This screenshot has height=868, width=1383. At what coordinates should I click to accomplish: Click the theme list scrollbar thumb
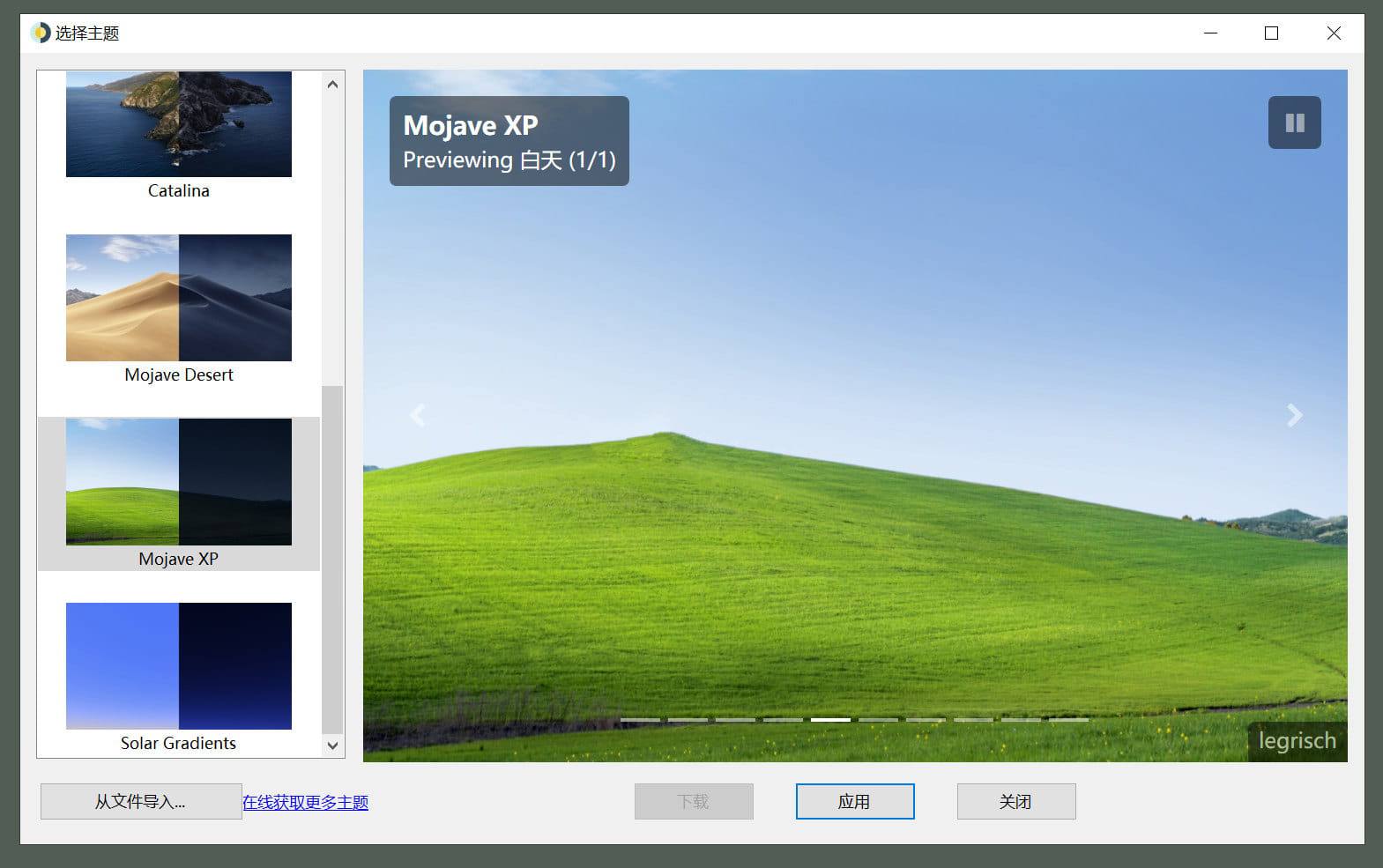tap(332, 560)
